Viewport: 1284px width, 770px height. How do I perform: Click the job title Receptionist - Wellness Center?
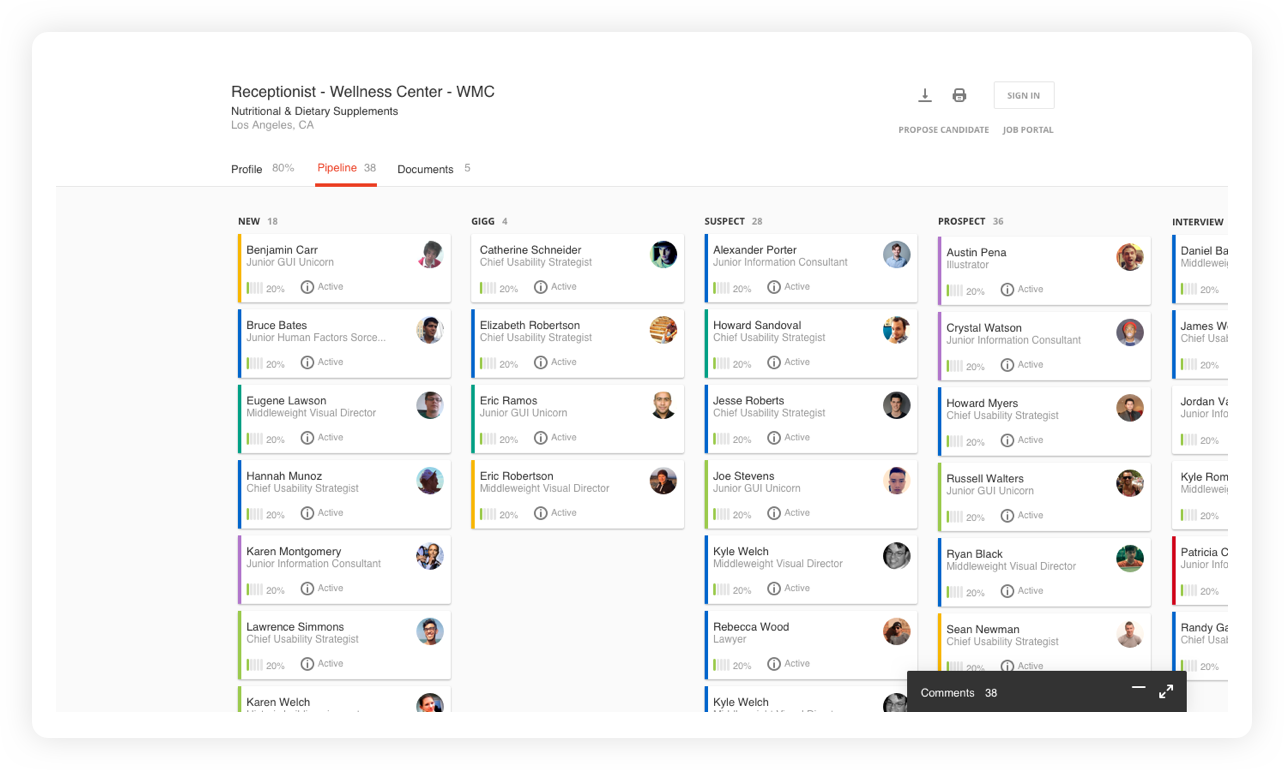pos(363,92)
